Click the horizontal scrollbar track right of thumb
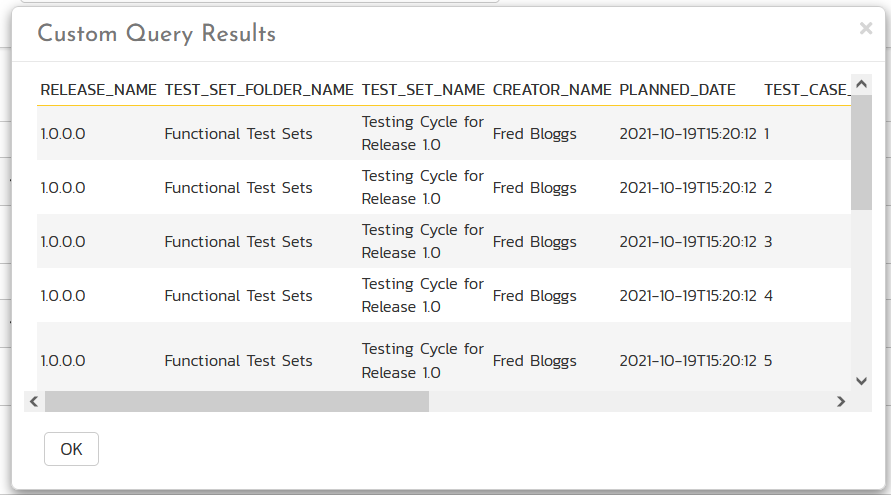This screenshot has height=495, width=891. 630,401
